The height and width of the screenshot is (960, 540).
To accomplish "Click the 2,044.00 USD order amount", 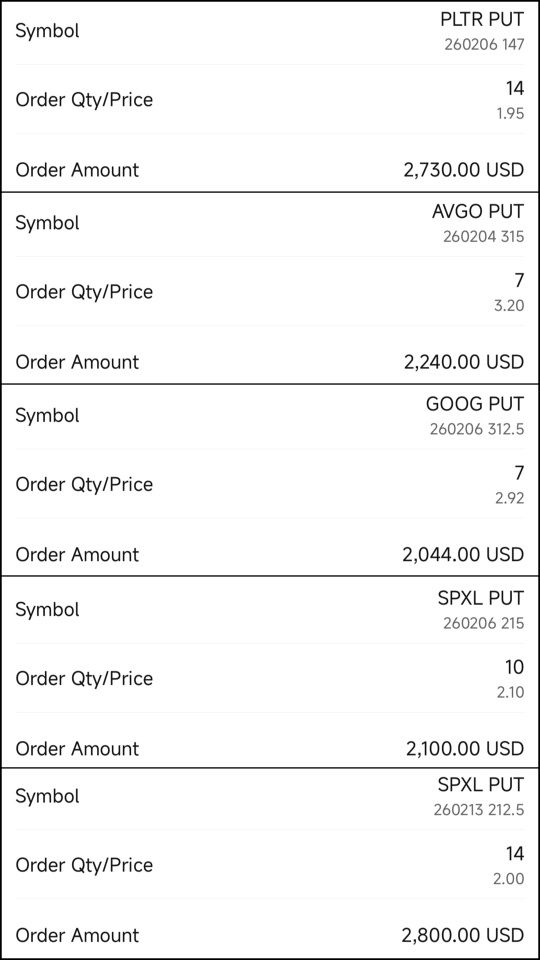I will [463, 555].
